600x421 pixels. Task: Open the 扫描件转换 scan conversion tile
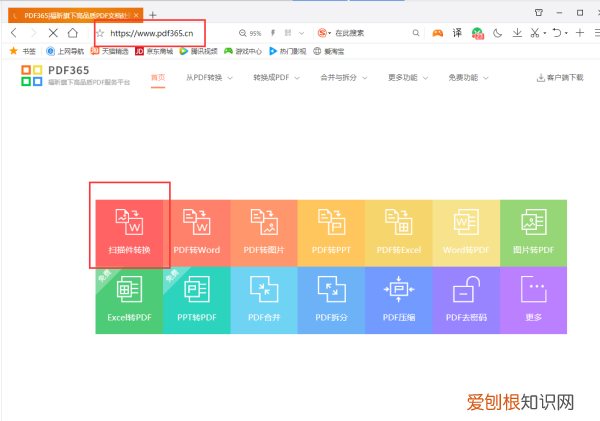(x=129, y=233)
